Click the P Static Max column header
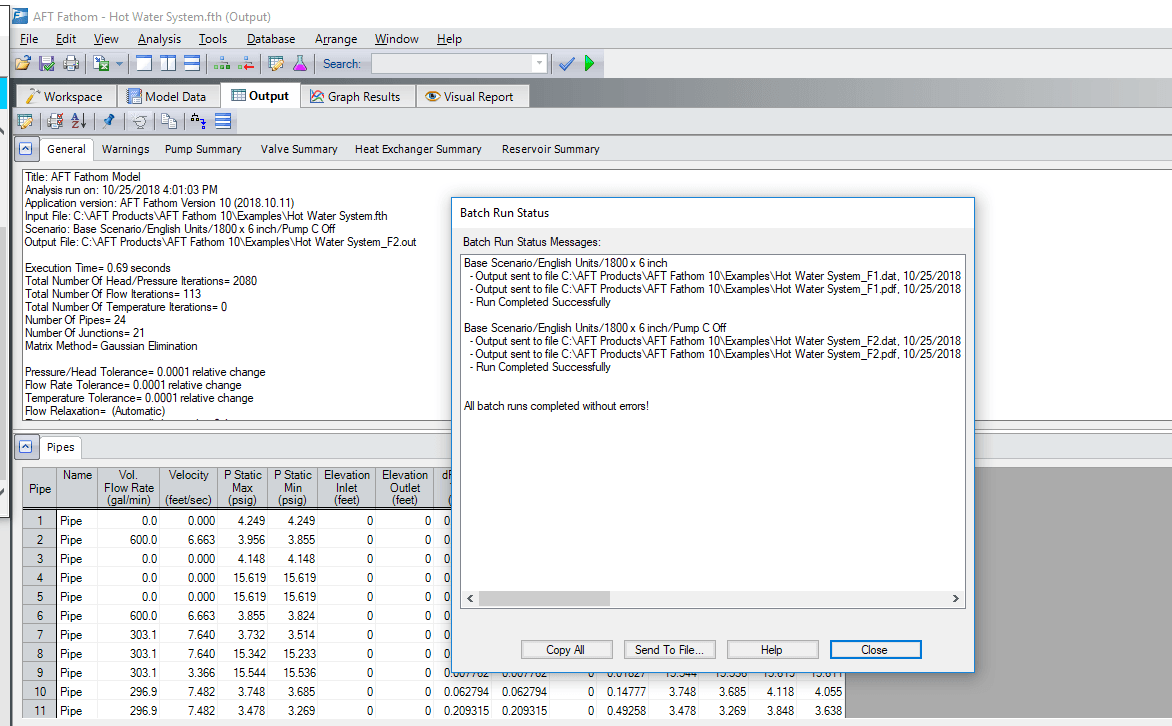 pos(243,487)
